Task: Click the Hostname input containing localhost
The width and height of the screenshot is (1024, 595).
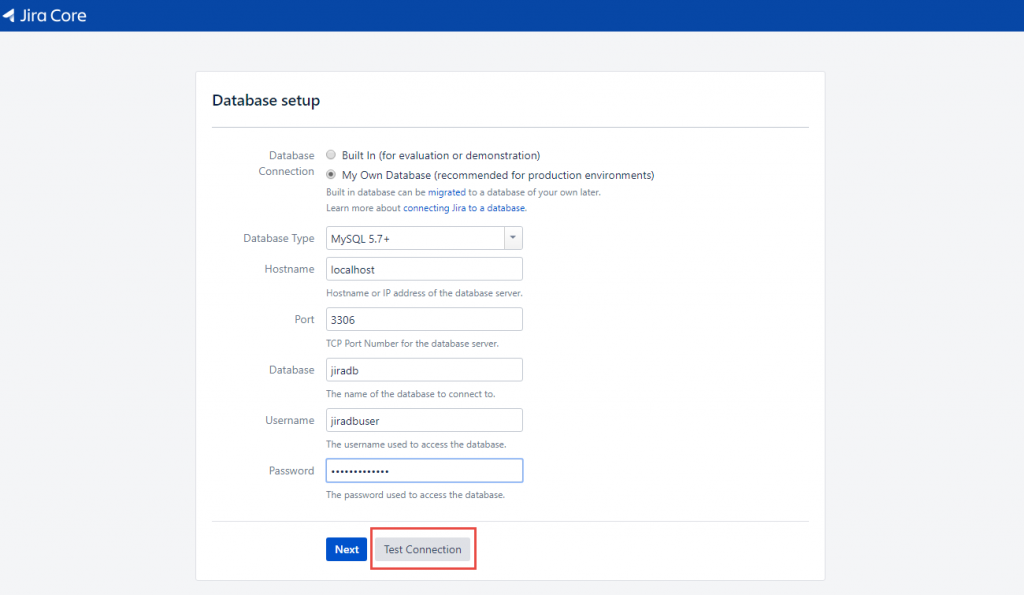Action: pos(424,269)
